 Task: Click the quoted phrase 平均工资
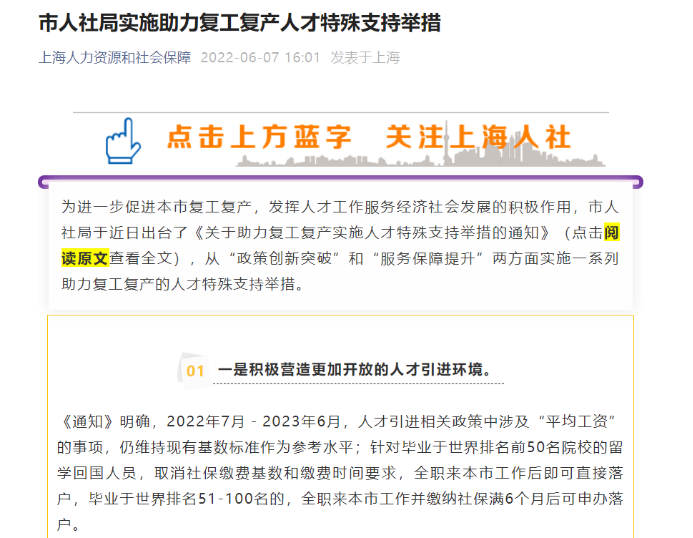(576, 421)
